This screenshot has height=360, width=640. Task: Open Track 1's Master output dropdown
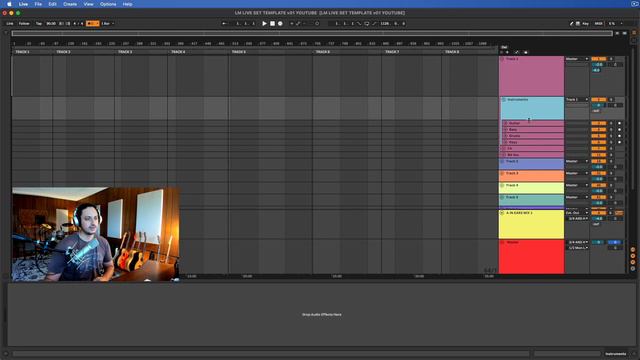pos(577,59)
